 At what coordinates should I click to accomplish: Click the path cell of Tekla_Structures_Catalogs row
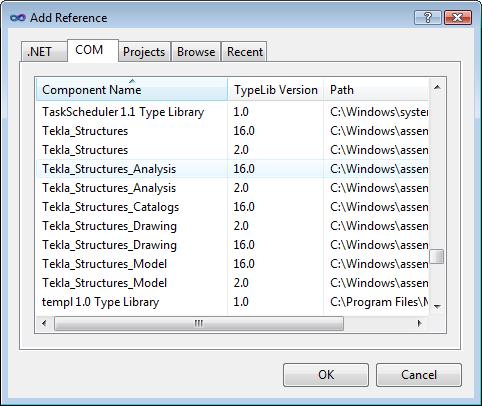[x=379, y=207]
